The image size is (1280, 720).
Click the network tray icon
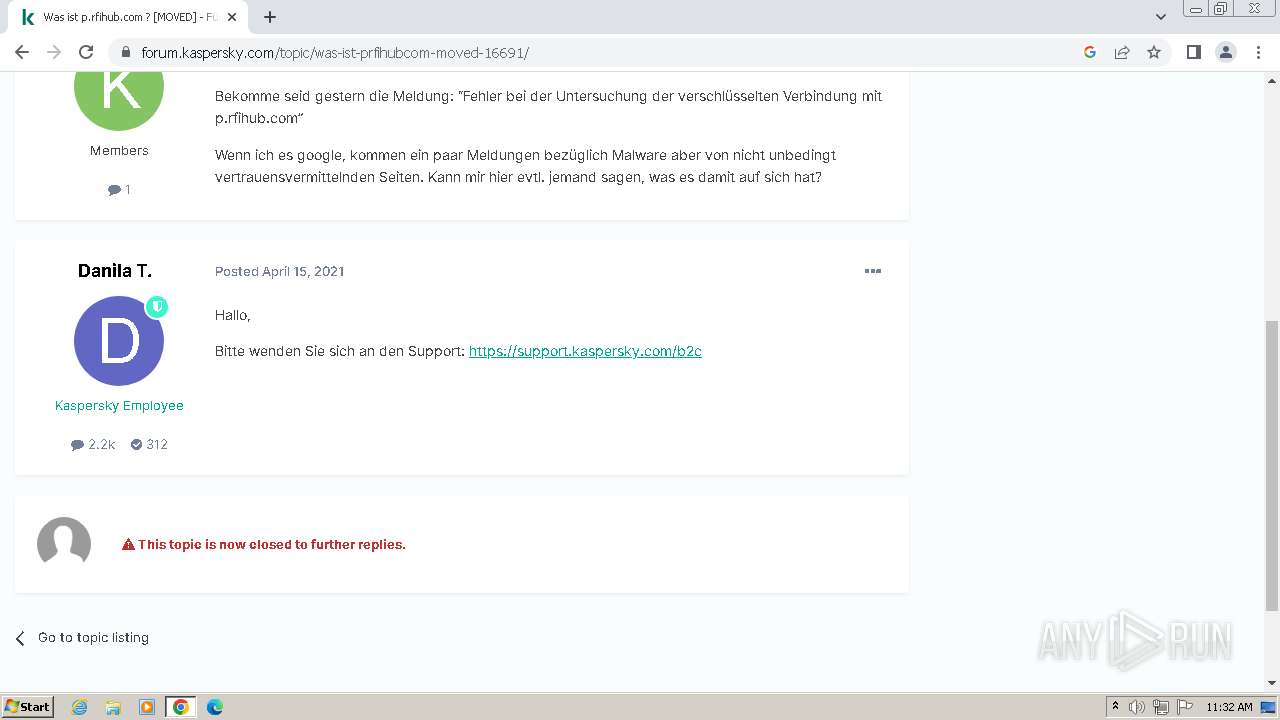1161,707
